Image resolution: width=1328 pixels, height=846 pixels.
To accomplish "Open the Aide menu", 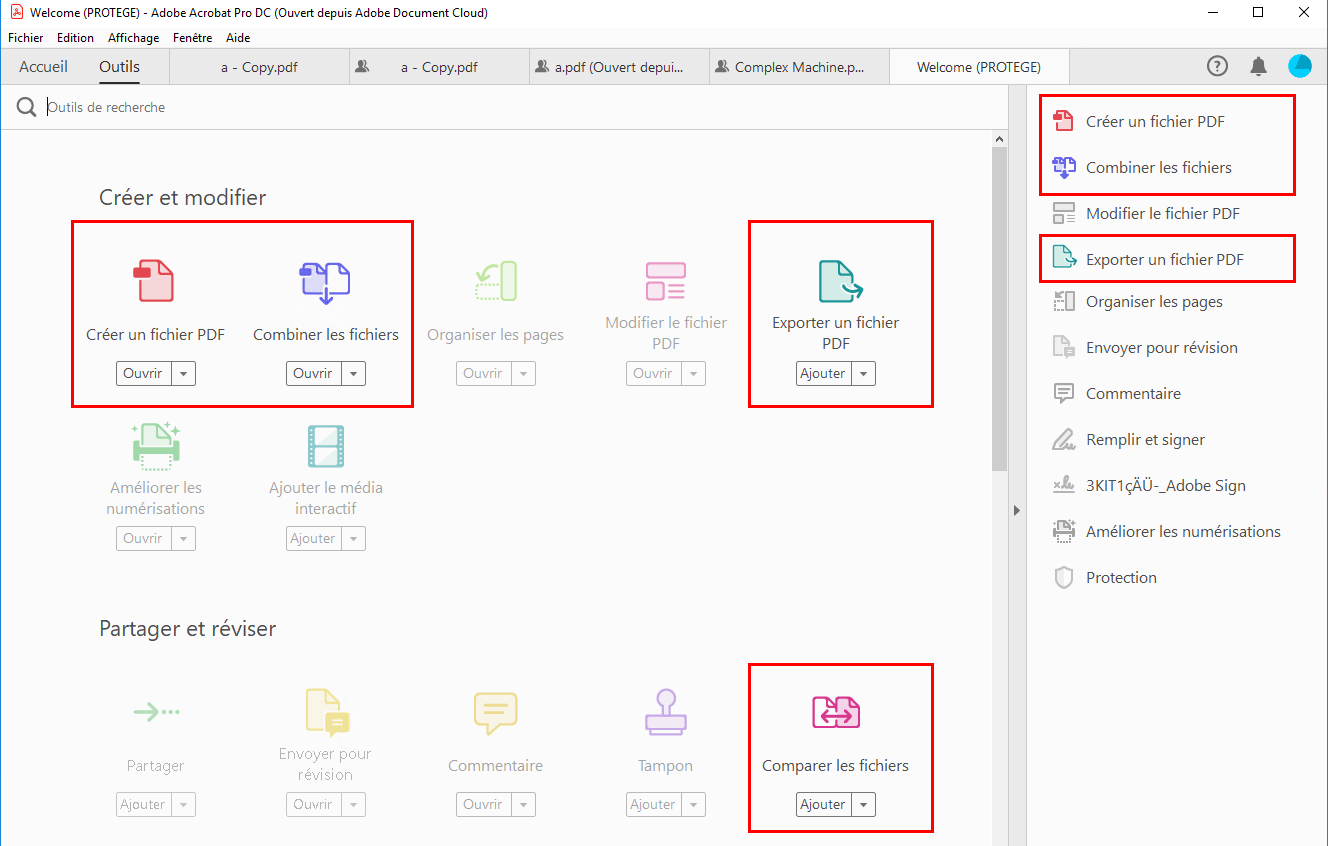I will click(x=238, y=38).
